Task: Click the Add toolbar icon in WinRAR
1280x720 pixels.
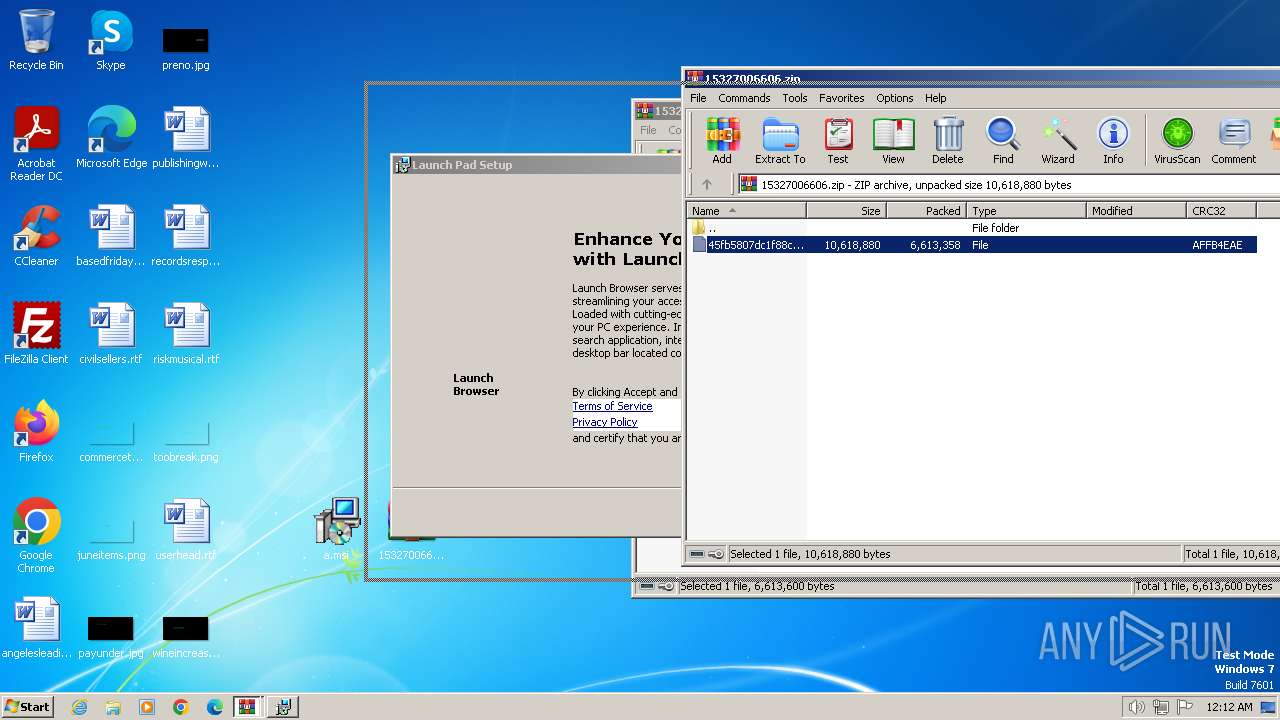Action: 722,141
